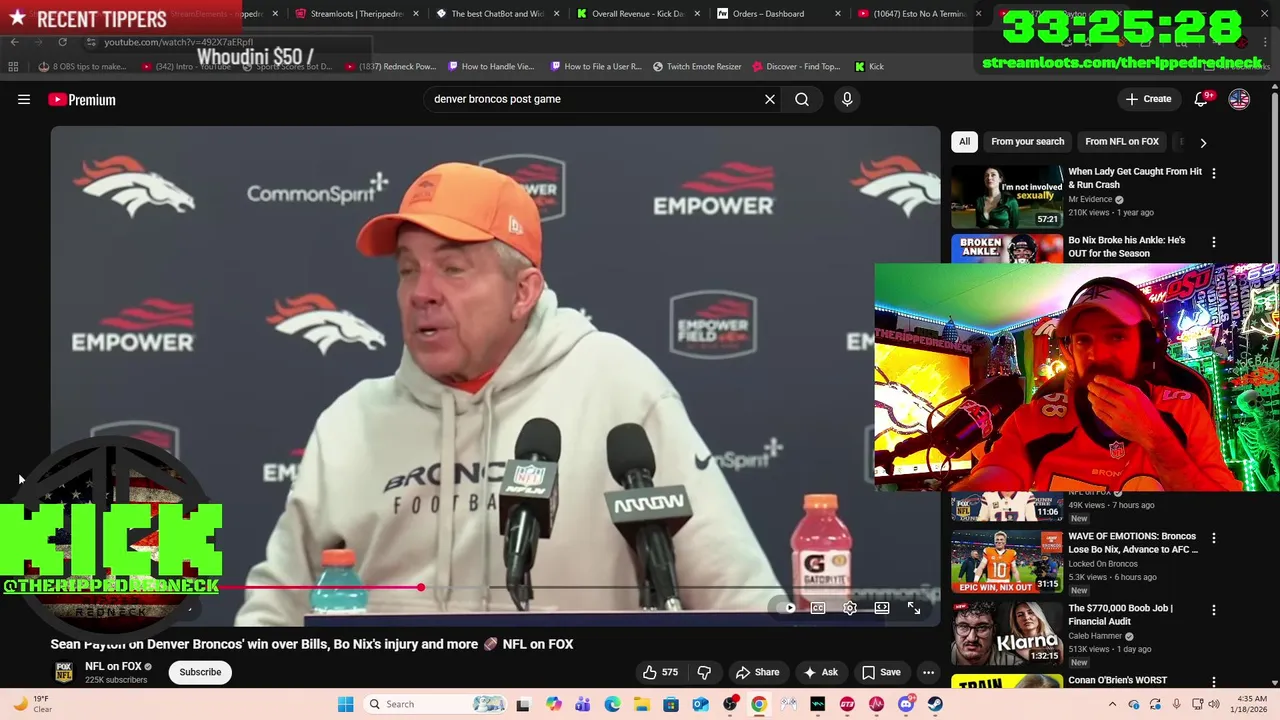Dislike the video with thumbs down

pyautogui.click(x=704, y=672)
